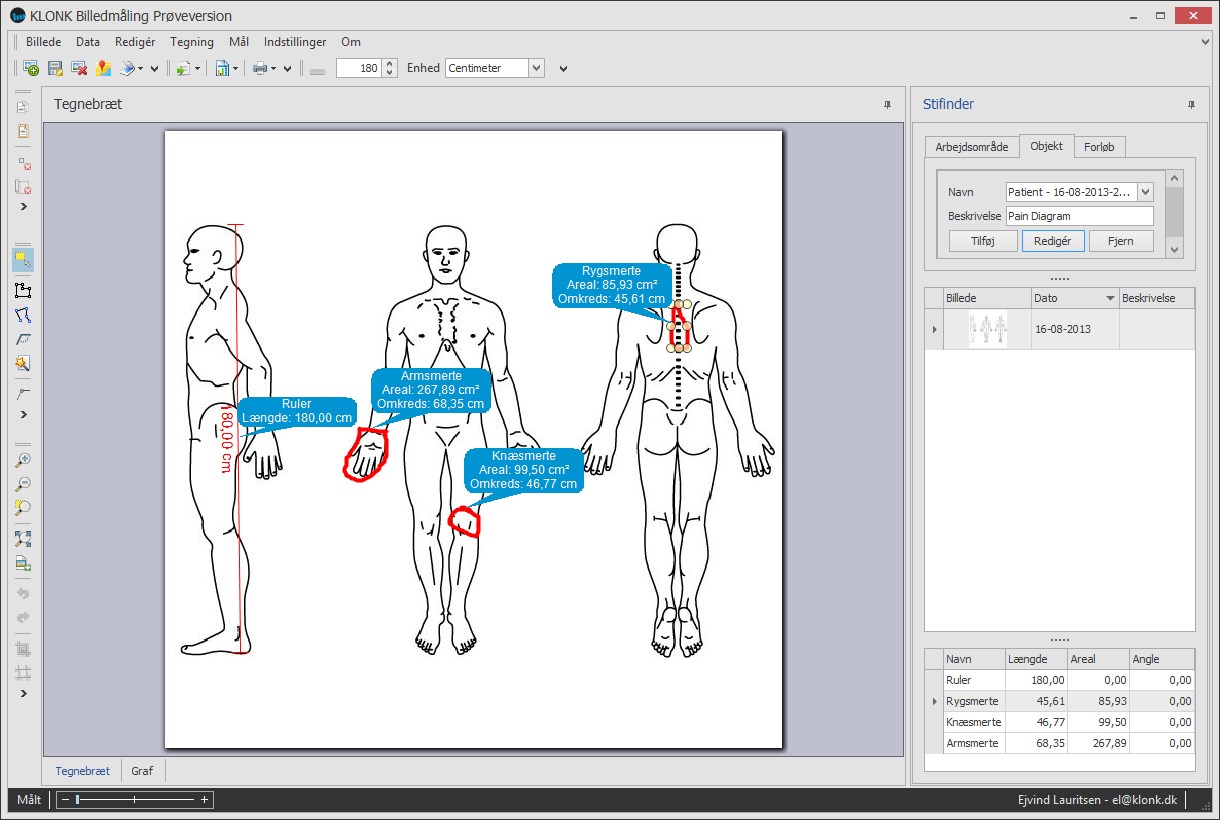Pin the Stifinder panel
This screenshot has height=820, width=1220.
[1191, 104]
